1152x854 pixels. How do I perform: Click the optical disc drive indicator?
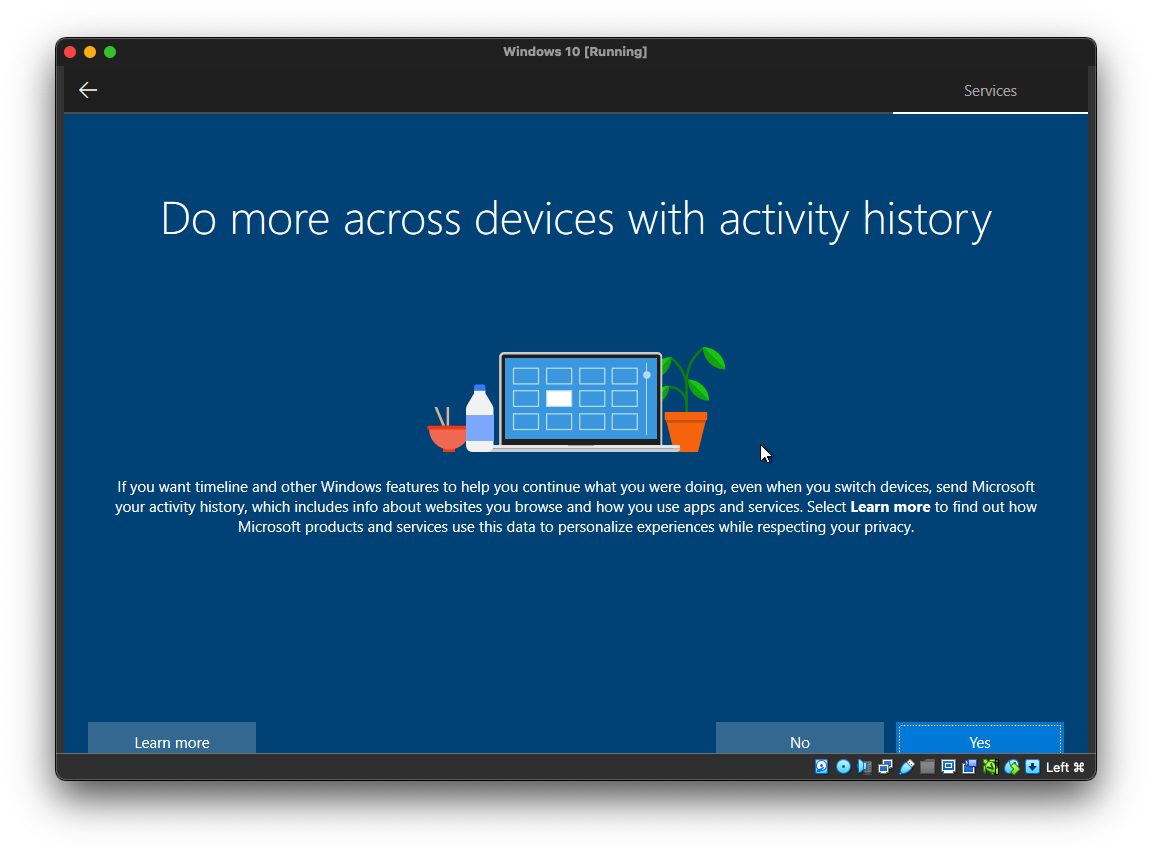(843, 767)
